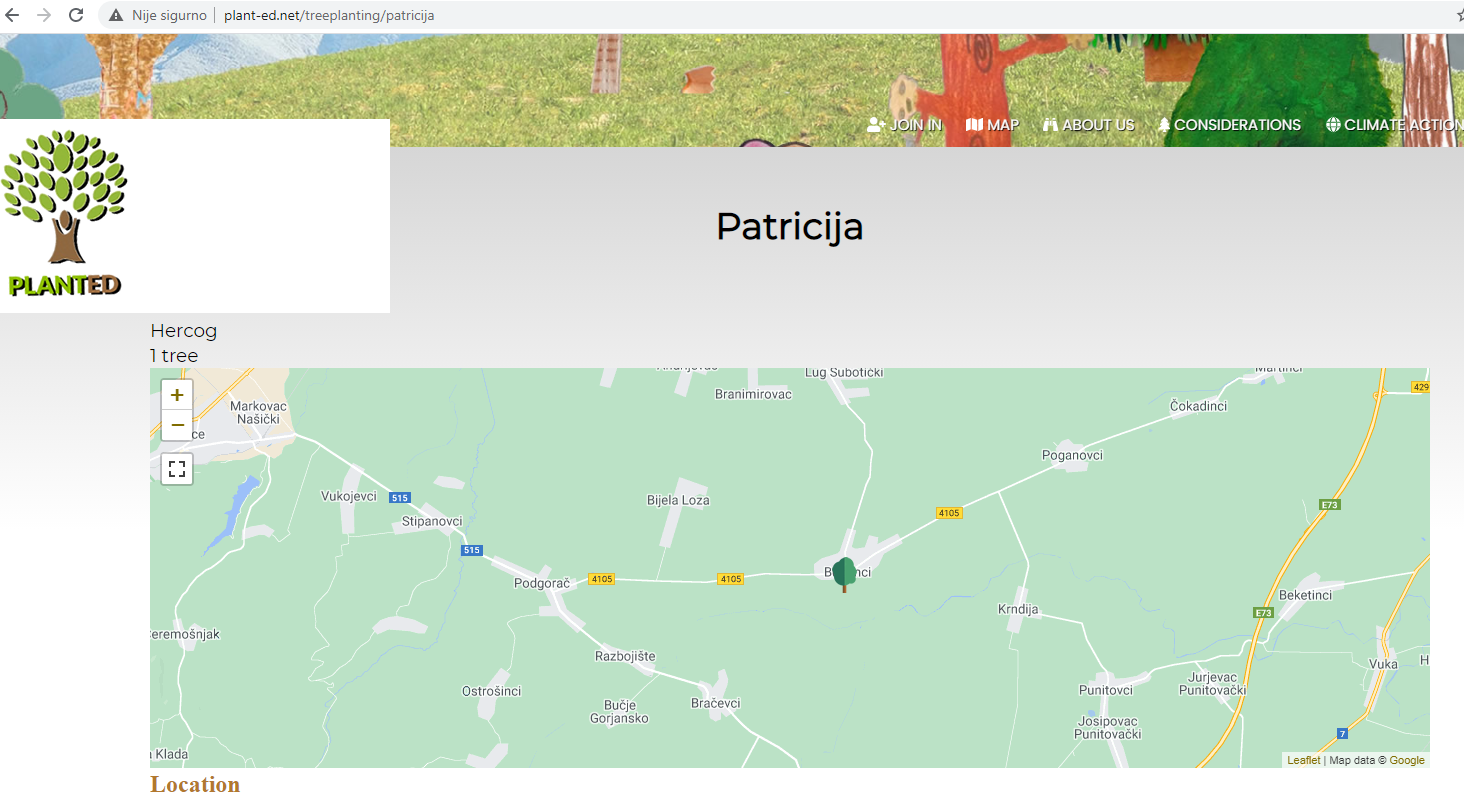This screenshot has width=1464, height=799.
Task: Click Čokadinci on the map
Action: [1198, 406]
